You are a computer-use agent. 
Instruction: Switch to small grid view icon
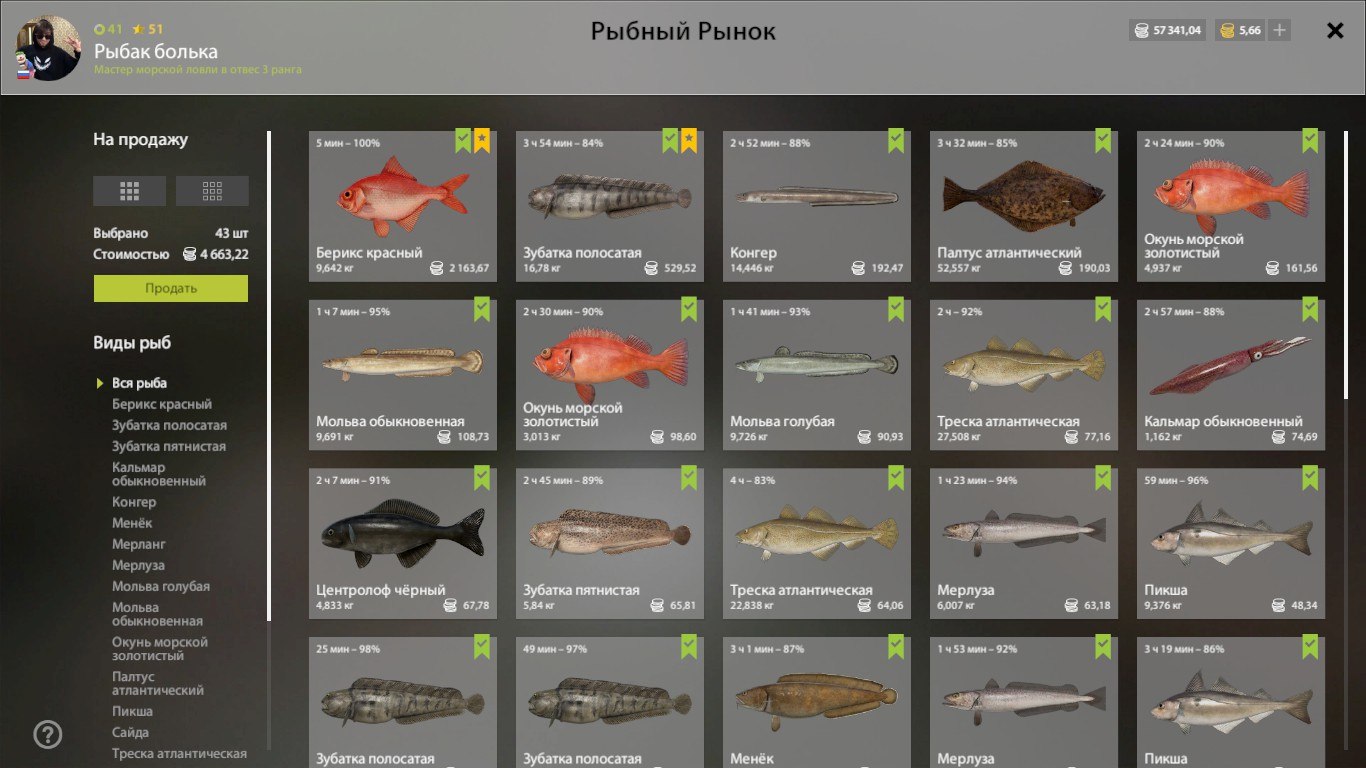(x=212, y=190)
